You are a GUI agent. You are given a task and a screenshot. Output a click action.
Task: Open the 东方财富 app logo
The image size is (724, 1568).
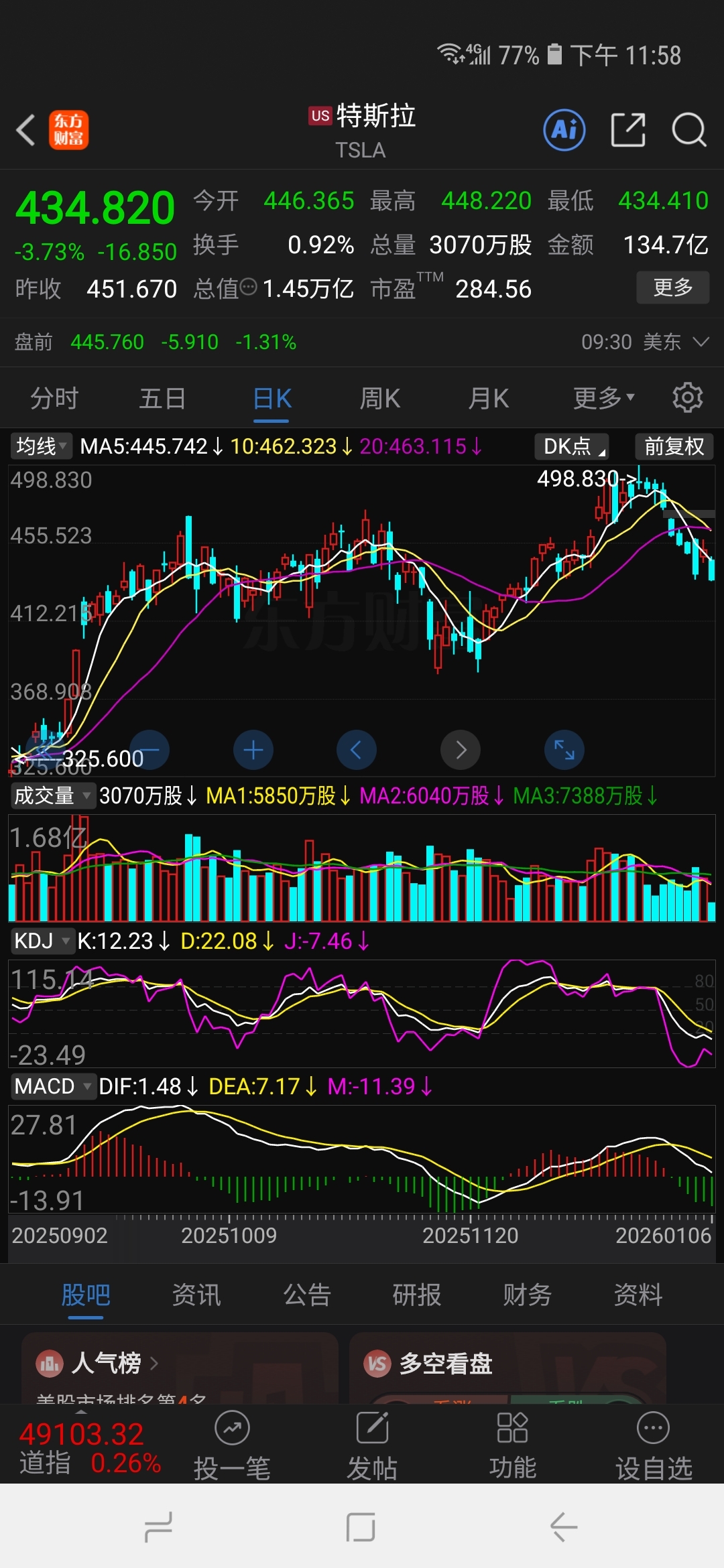[x=68, y=130]
